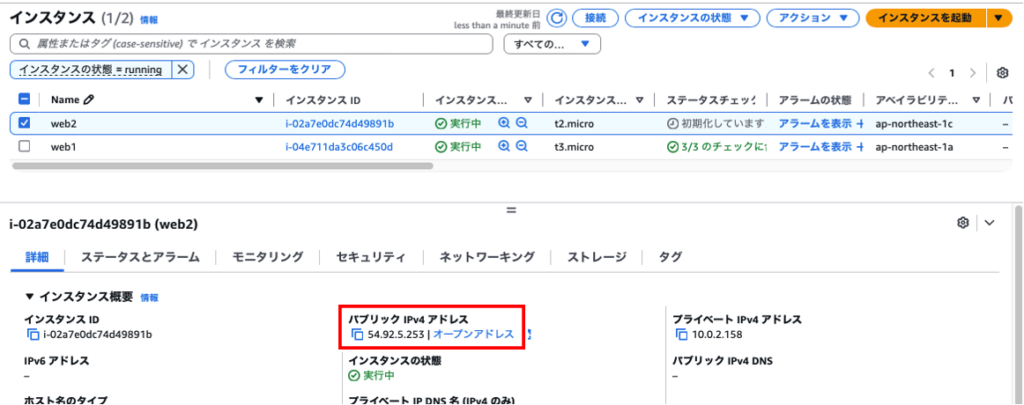The width and height of the screenshot is (1024, 405).
Task: Switch to ステータスとアラーム tab
Action: tap(140, 257)
